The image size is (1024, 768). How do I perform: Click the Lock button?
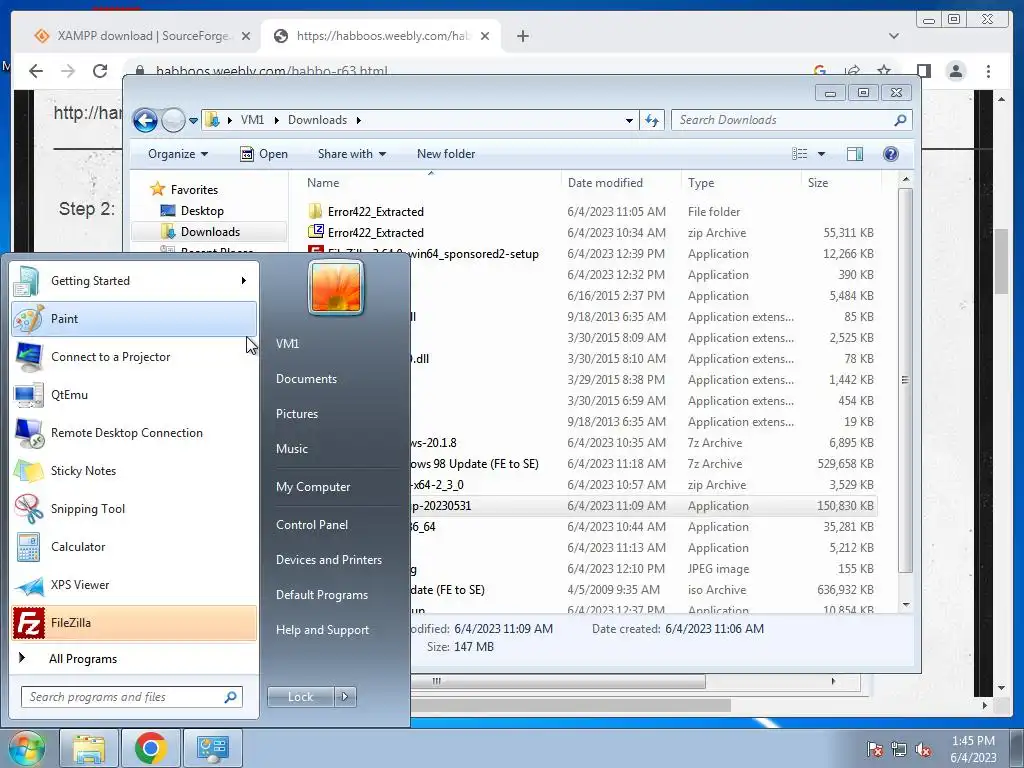[300, 697]
